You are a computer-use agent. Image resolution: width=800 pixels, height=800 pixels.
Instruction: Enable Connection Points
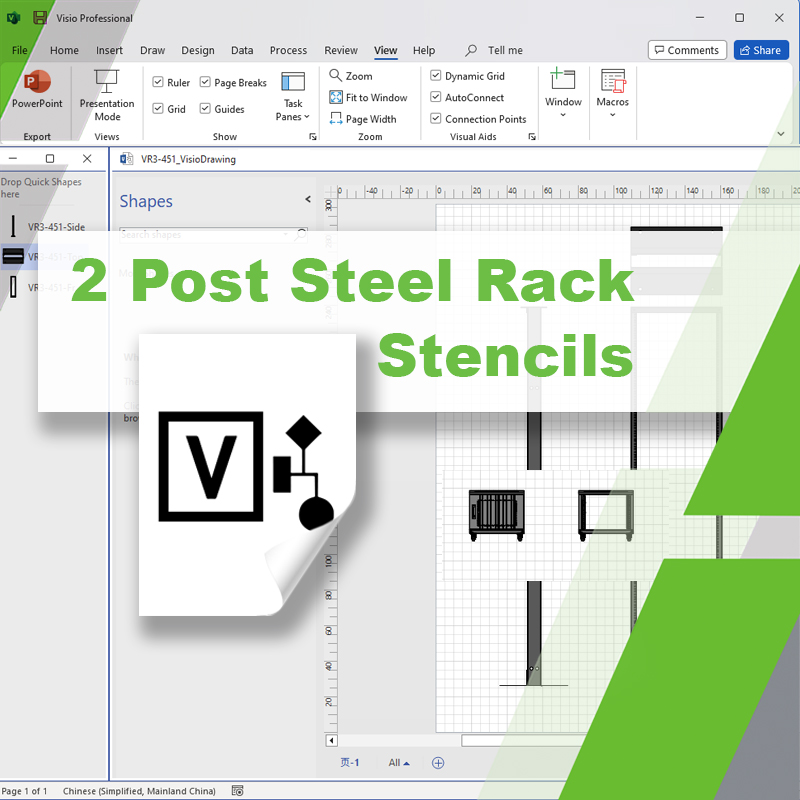(435, 118)
